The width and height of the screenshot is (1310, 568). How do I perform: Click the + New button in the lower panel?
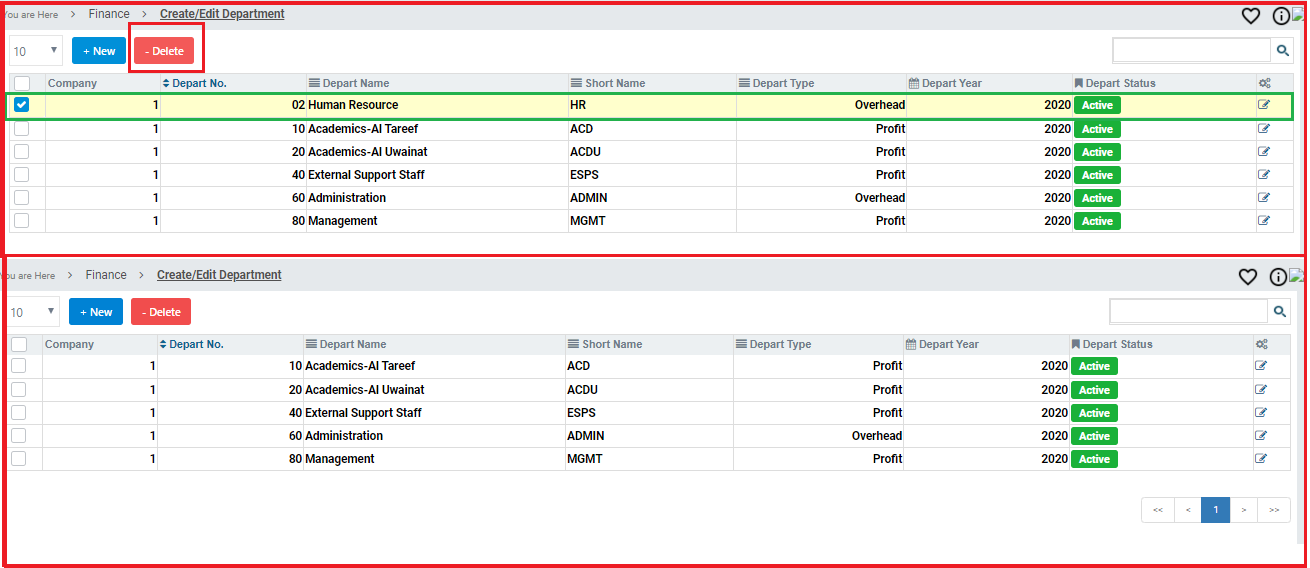(96, 312)
